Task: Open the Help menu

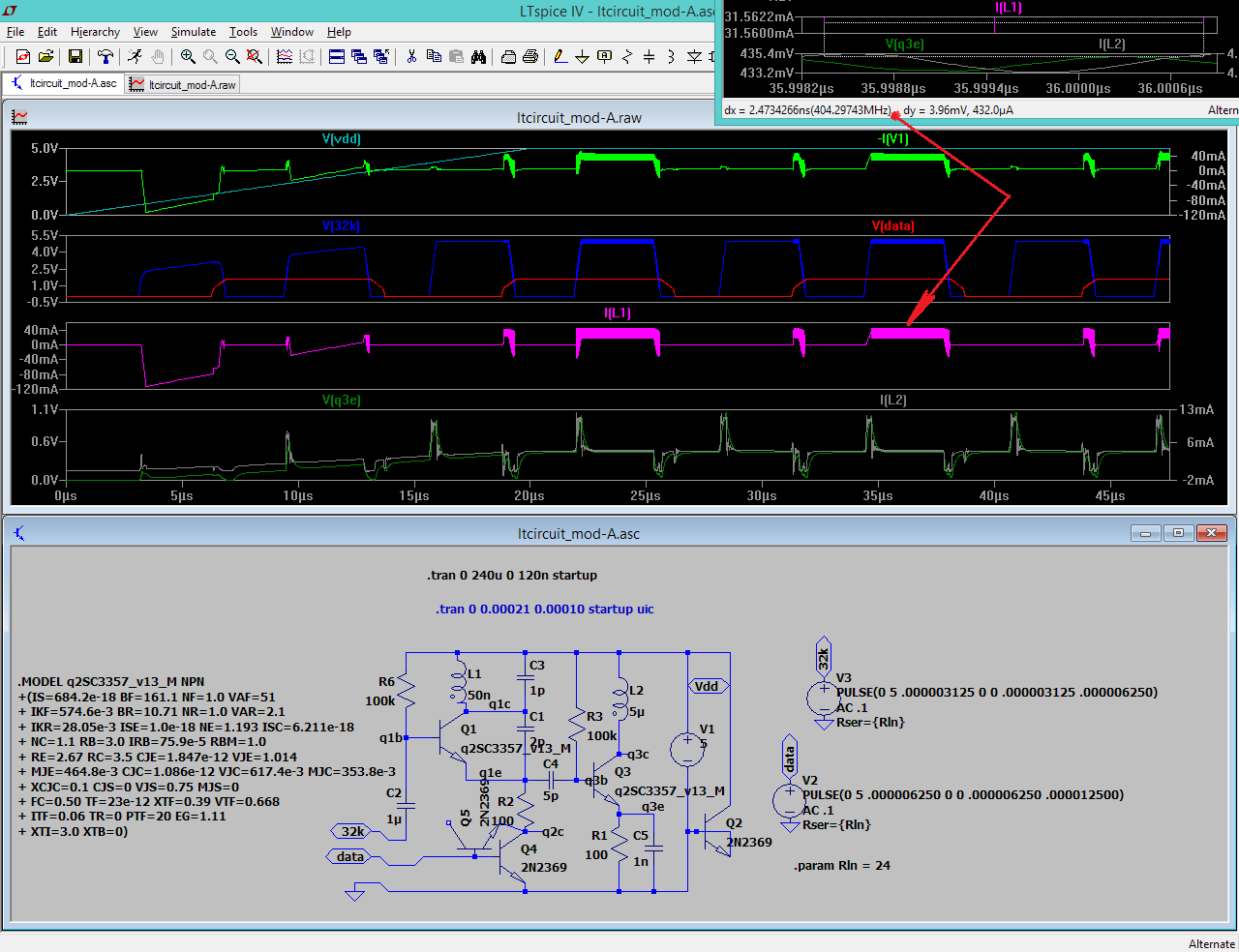Action: pos(339,32)
